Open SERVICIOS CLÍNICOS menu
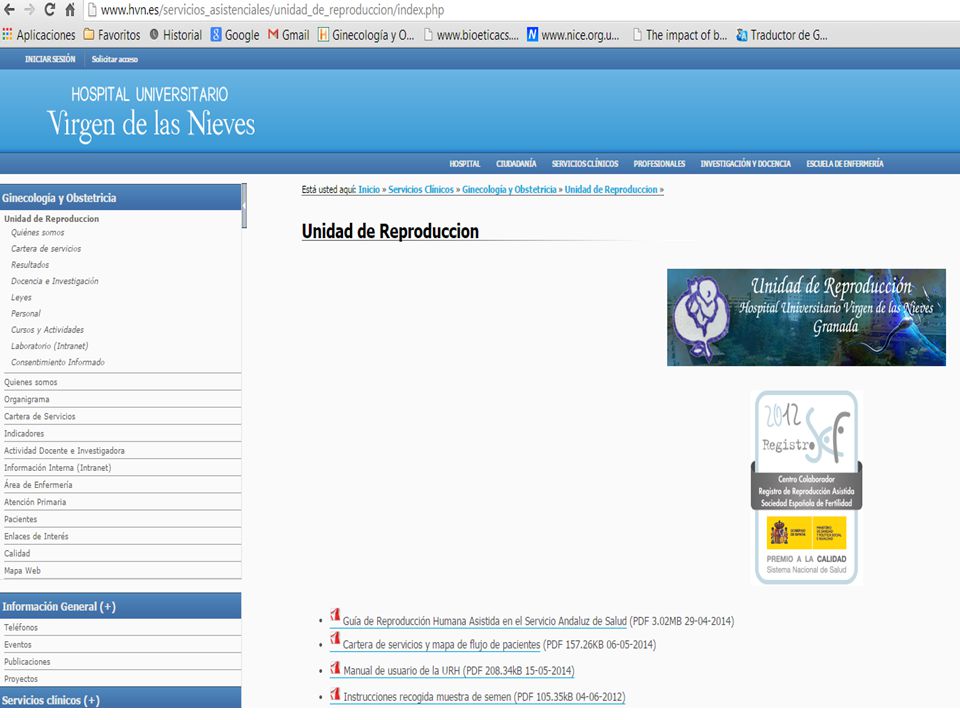Image resolution: width=960 pixels, height=720 pixels. 585,163
